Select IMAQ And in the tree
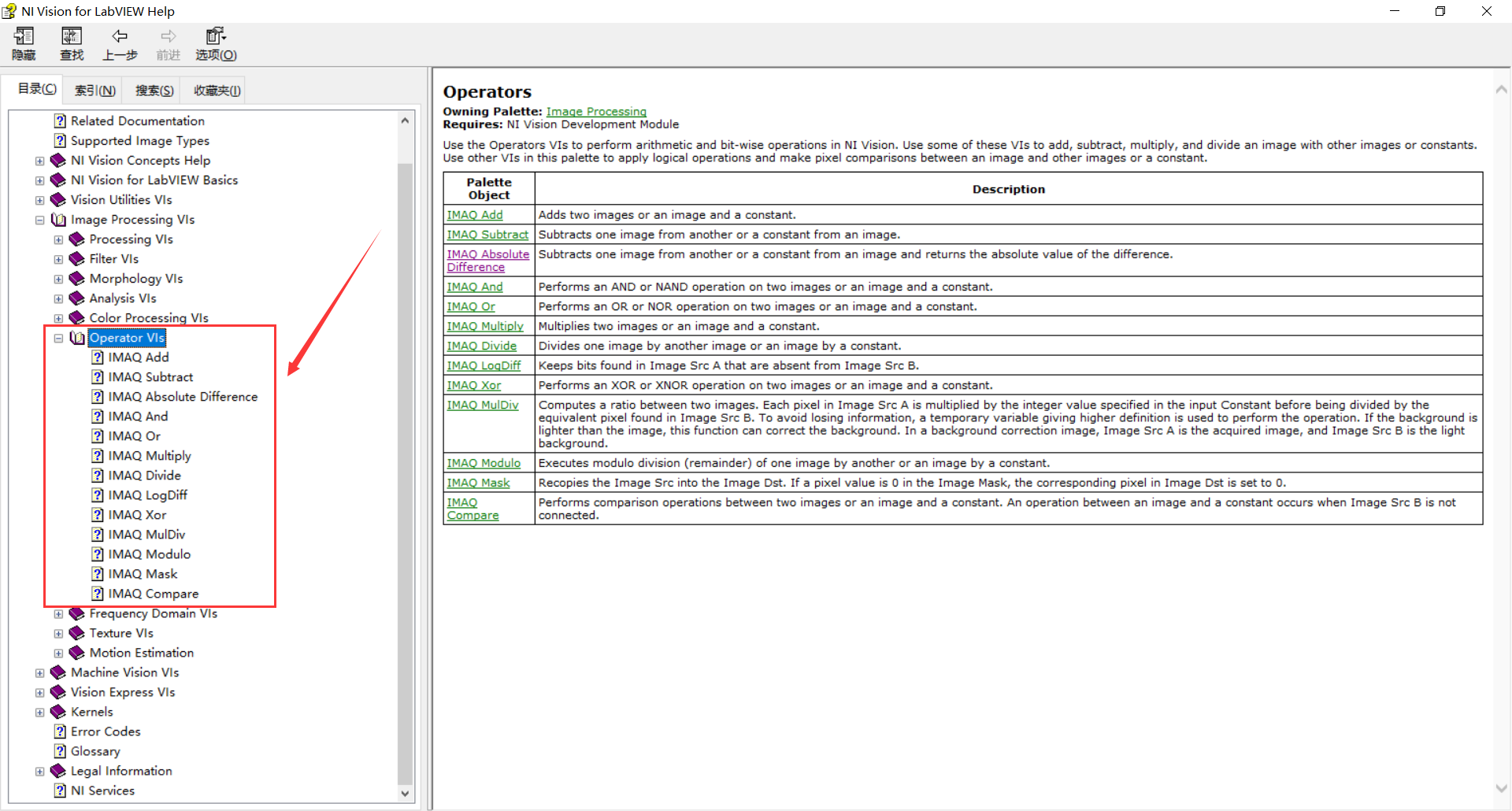This screenshot has width=1512, height=811. click(x=138, y=417)
